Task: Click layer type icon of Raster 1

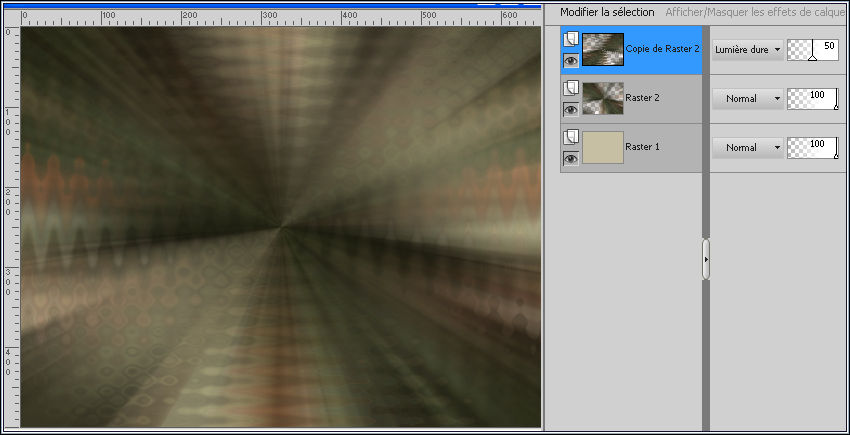Action: (x=571, y=137)
